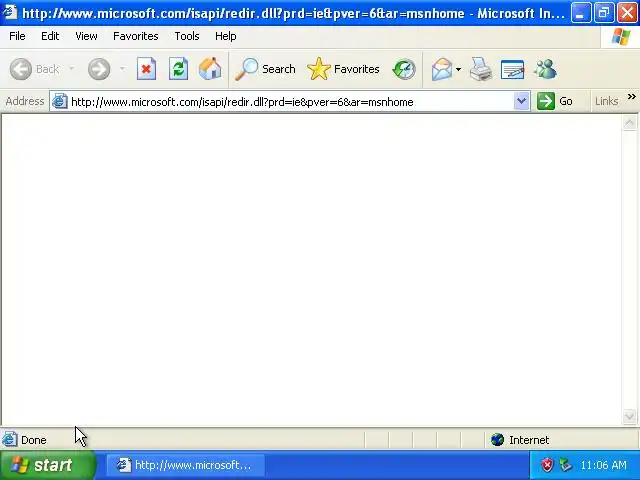
Task: Launch the Messenger people icon
Action: pyautogui.click(x=545, y=69)
